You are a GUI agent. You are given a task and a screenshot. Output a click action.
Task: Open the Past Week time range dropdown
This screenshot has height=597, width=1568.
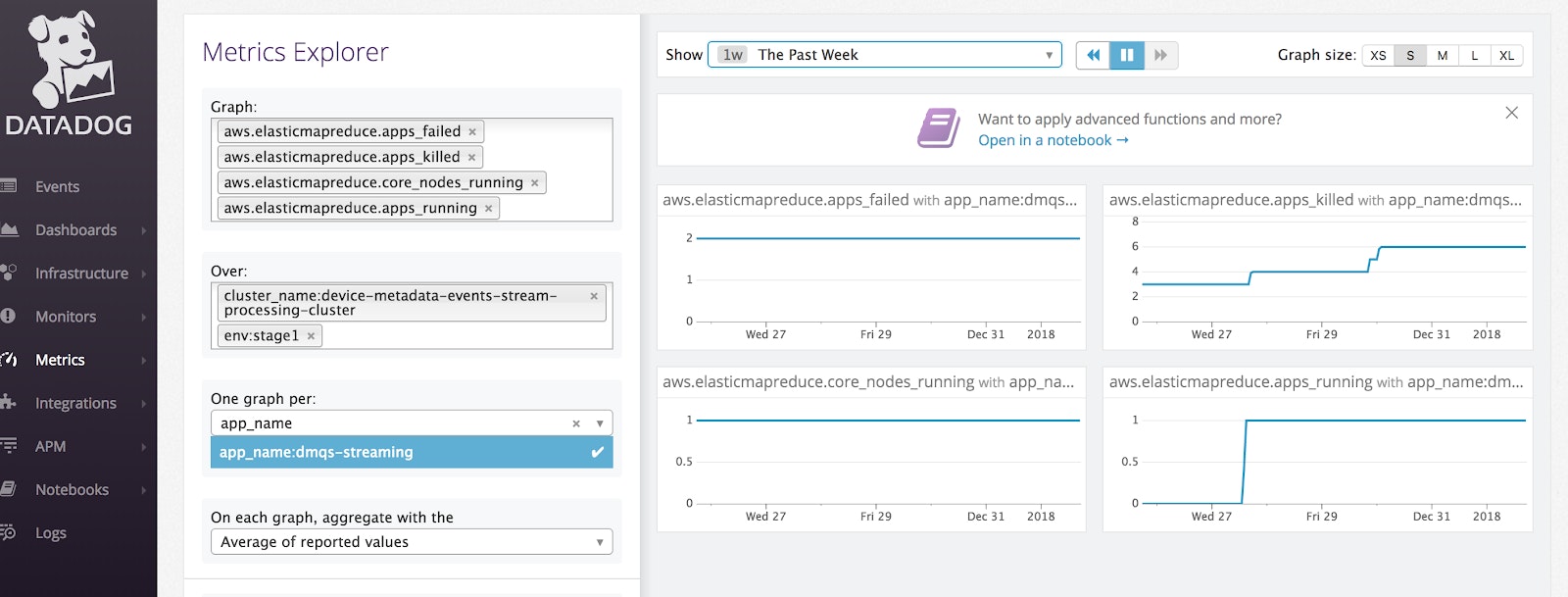pyautogui.click(x=885, y=55)
